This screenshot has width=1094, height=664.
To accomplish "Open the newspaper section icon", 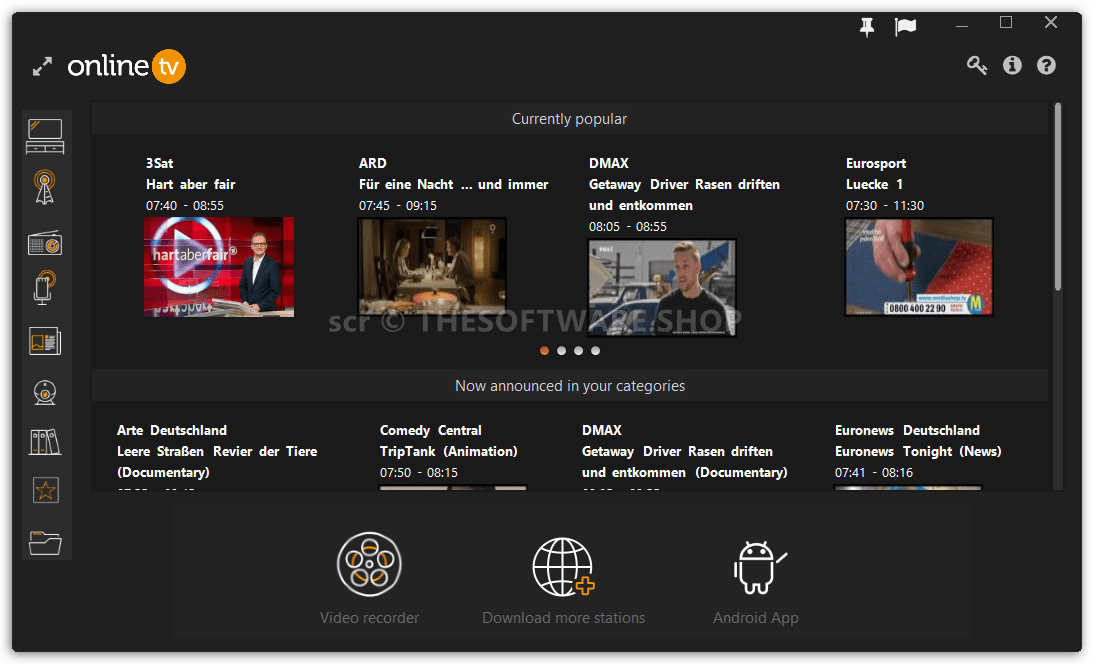I will [45, 342].
